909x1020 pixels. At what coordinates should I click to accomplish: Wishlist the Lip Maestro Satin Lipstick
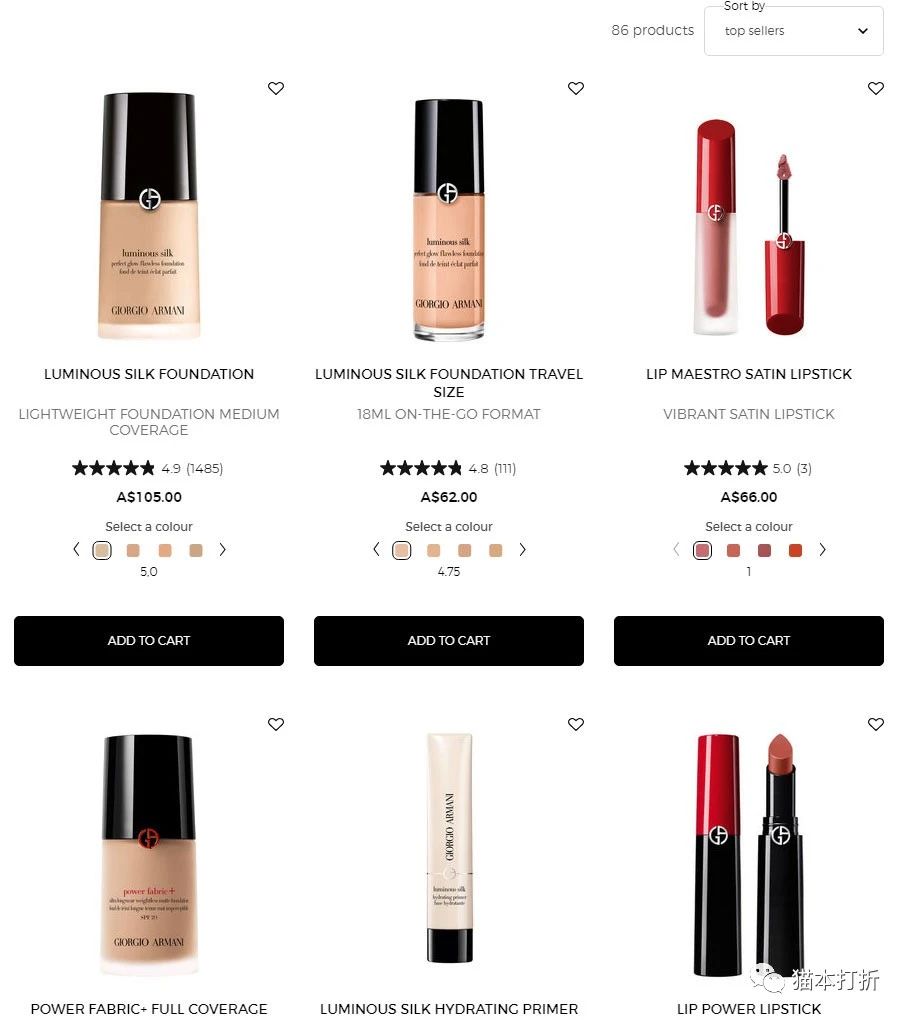(876, 88)
